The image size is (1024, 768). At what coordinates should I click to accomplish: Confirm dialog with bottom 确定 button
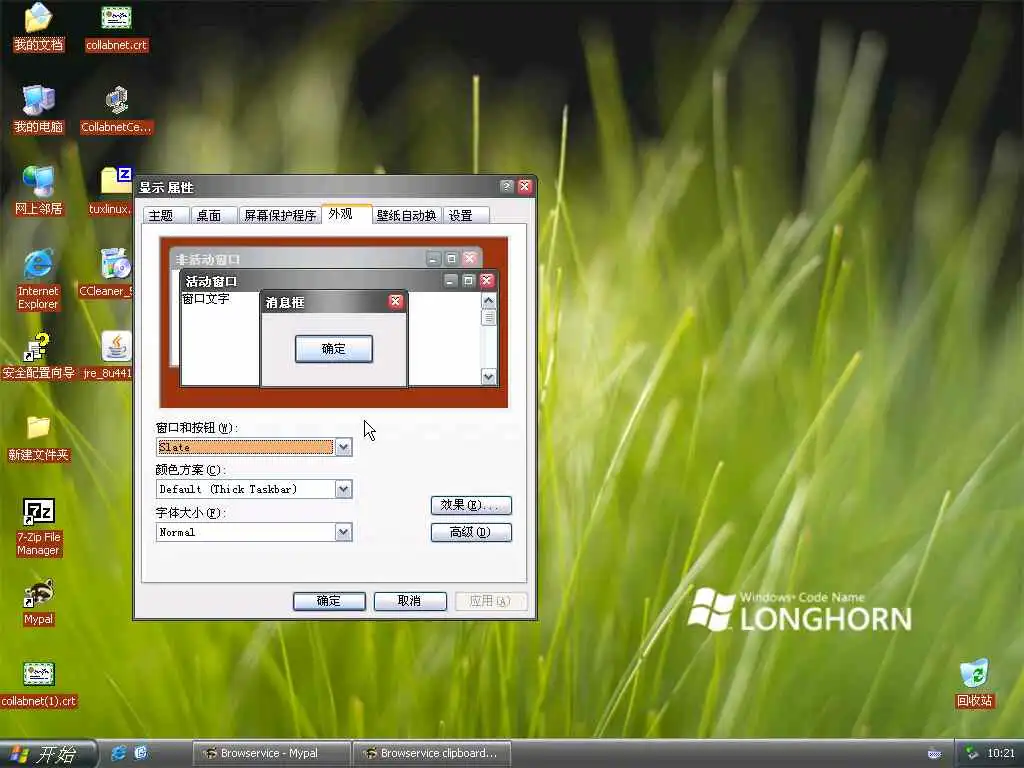tap(329, 601)
